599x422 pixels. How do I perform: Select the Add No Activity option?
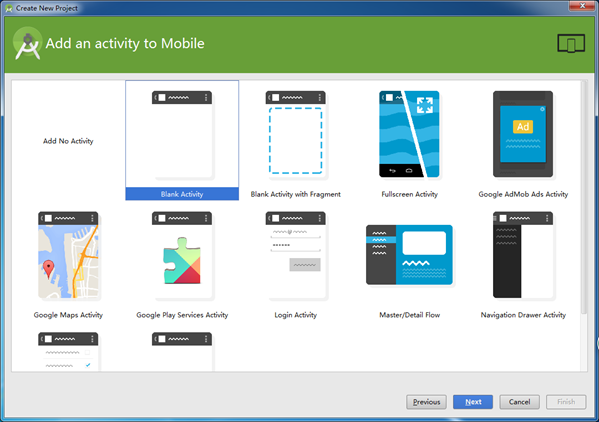68,141
